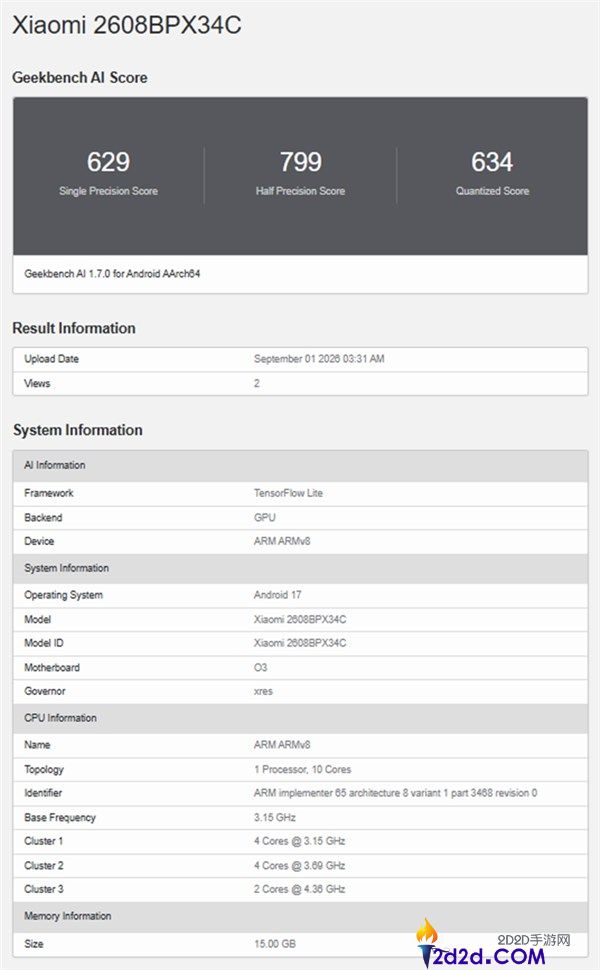This screenshot has height=970, width=600.
Task: Select the 'Android 17' value
Action: [278, 595]
